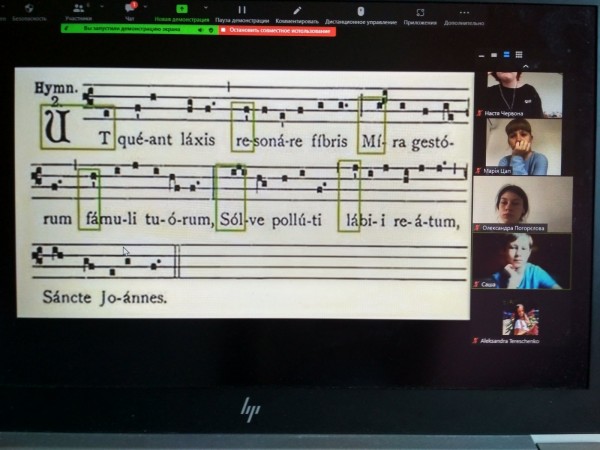Open Дистанционное управление remote control

coord(360,11)
